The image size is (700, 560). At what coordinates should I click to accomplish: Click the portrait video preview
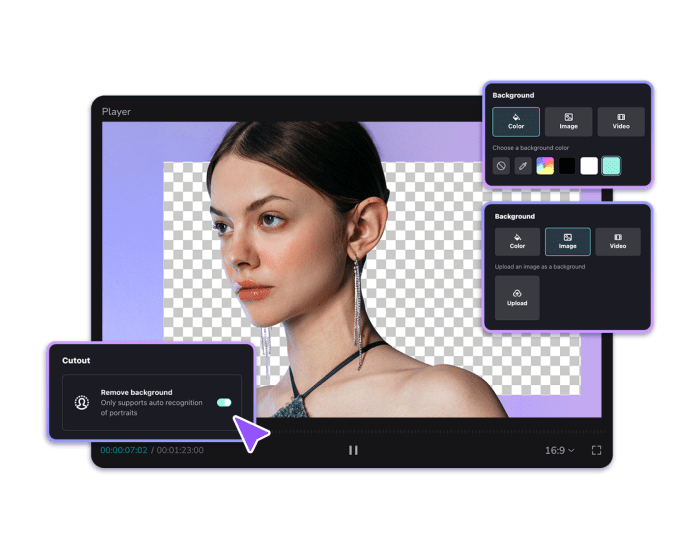pyautogui.click(x=352, y=270)
